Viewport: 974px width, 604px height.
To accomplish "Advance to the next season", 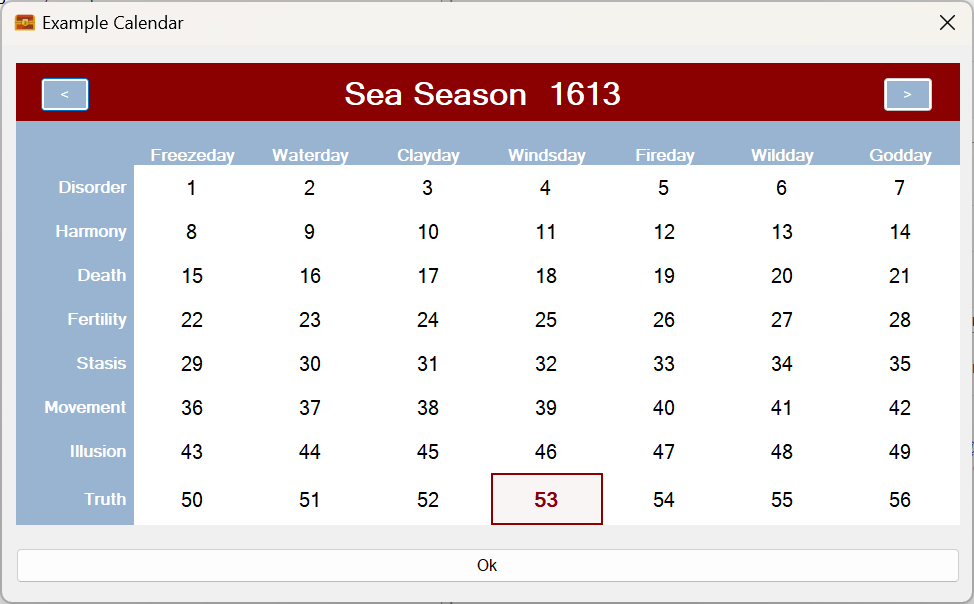I will pos(907,94).
